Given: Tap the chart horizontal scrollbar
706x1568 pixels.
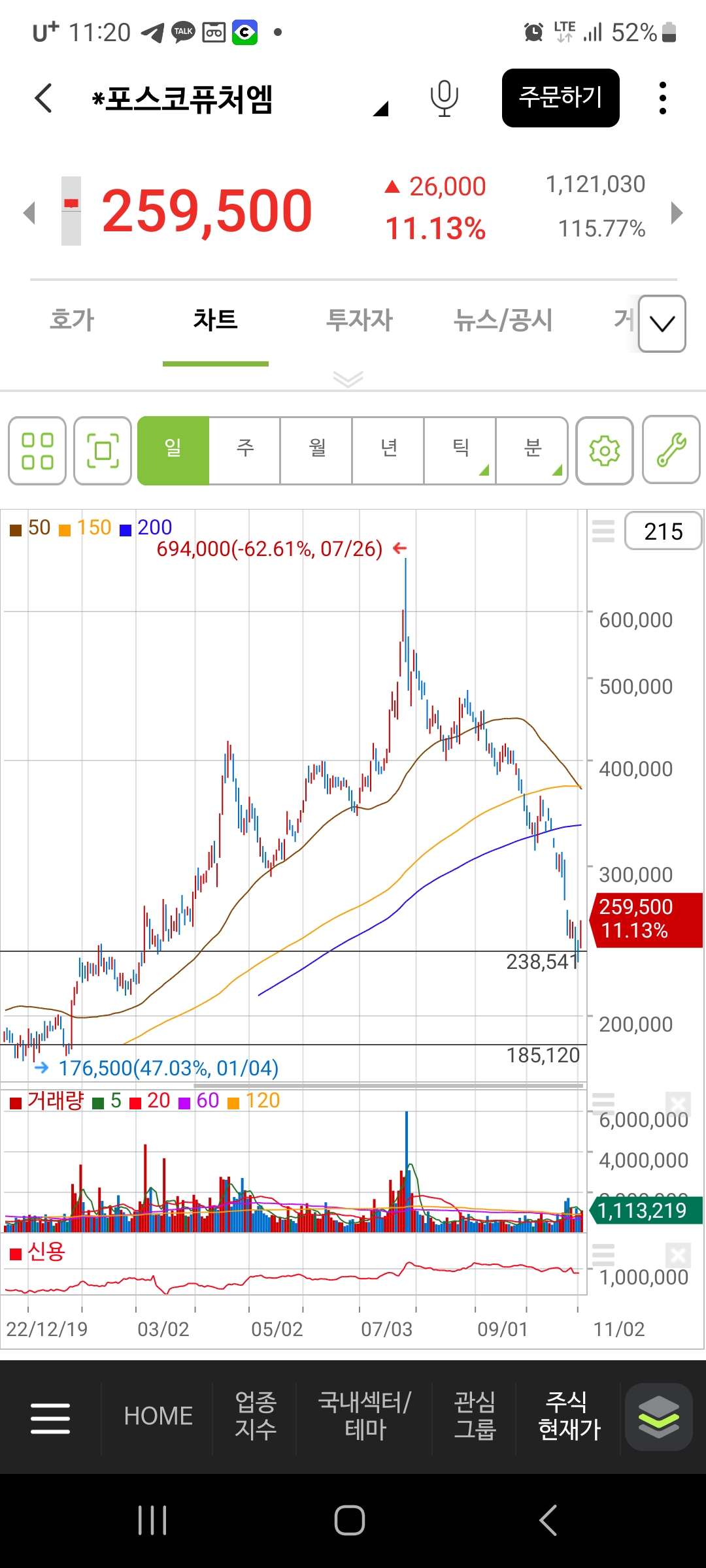Looking at the screenshot, I should pos(388,1086).
